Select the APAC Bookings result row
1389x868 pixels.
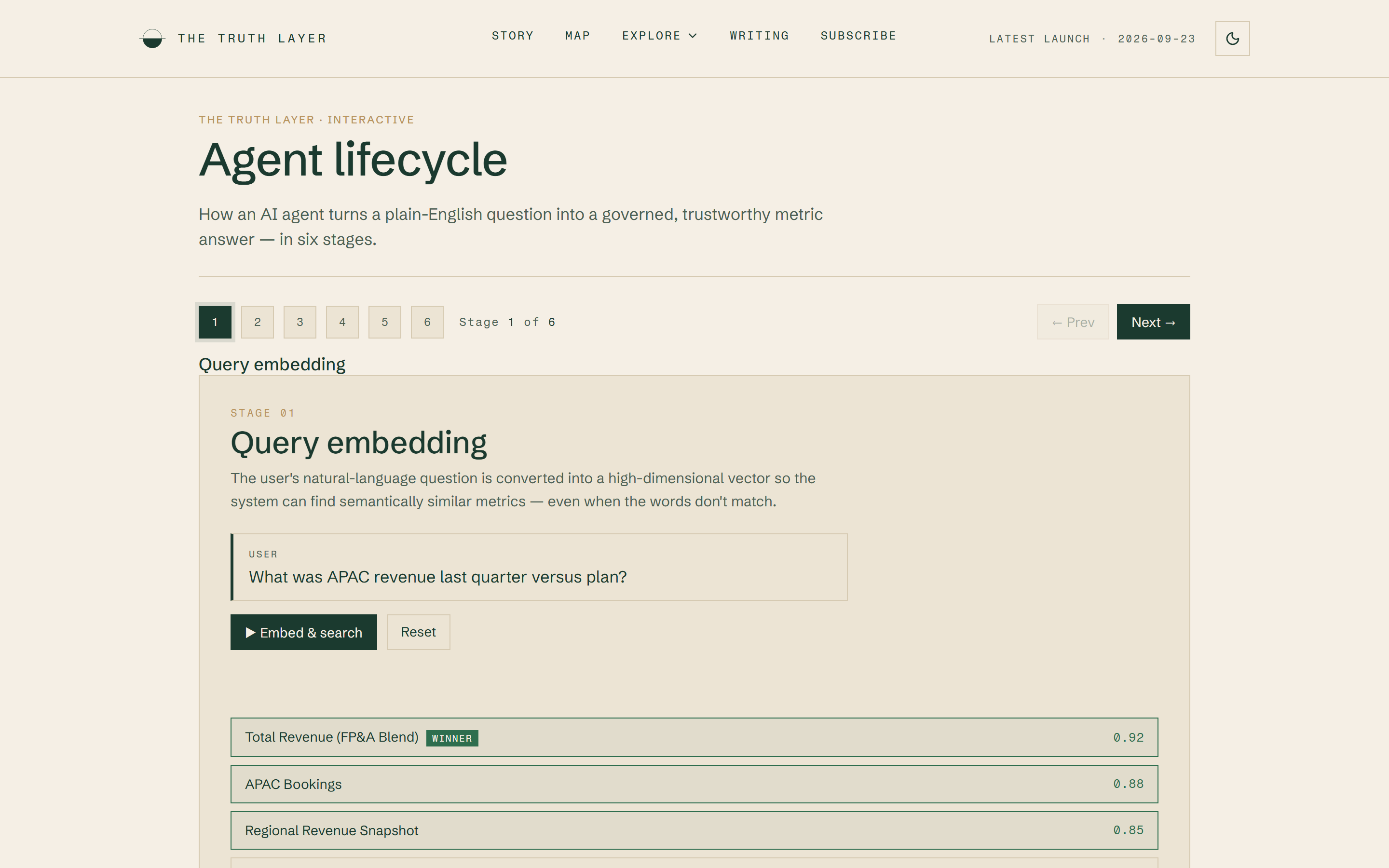pos(694,784)
